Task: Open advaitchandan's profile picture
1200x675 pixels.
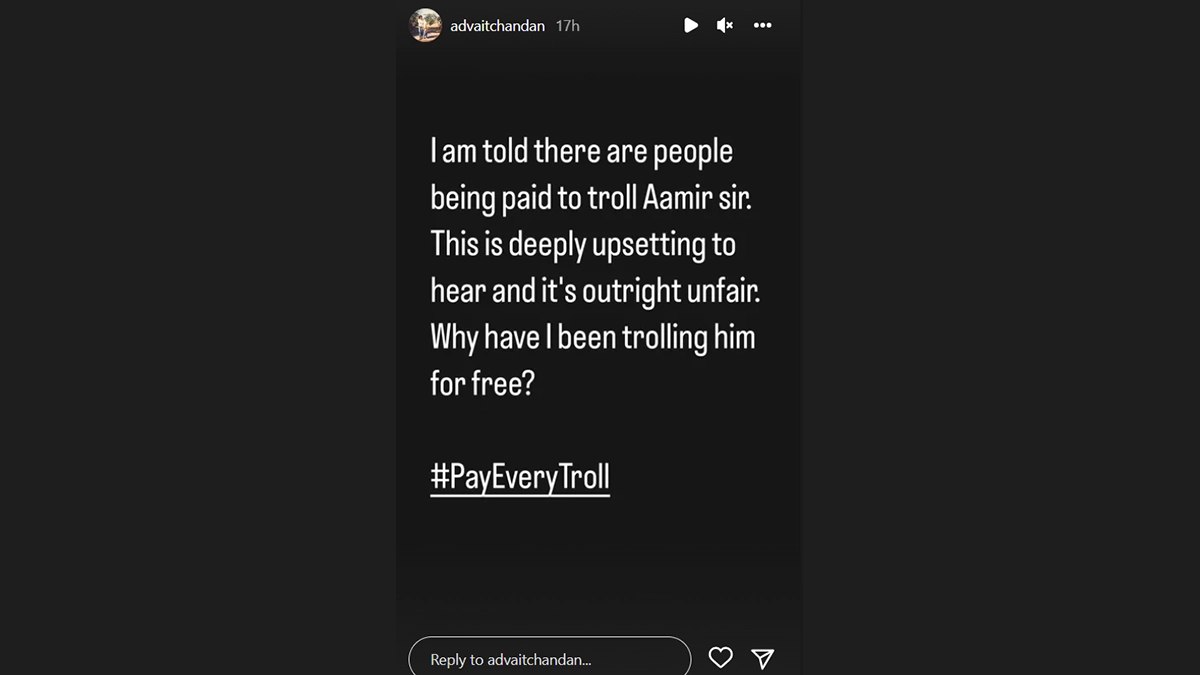Action: [x=425, y=25]
